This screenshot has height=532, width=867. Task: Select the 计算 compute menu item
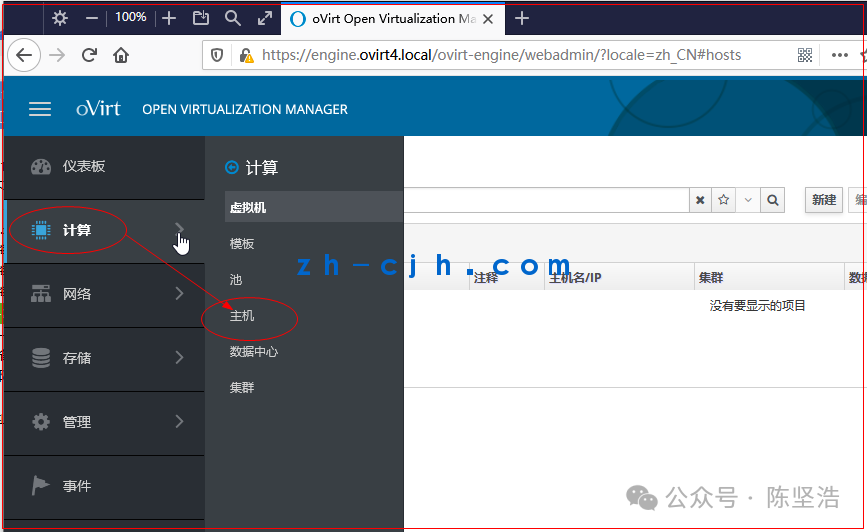coord(104,231)
